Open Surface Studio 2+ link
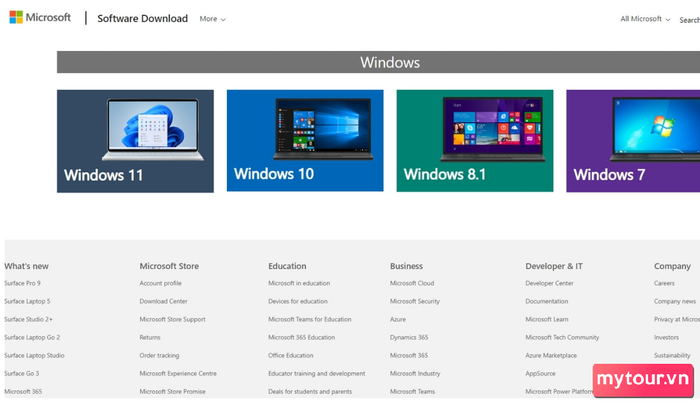 [x=29, y=319]
